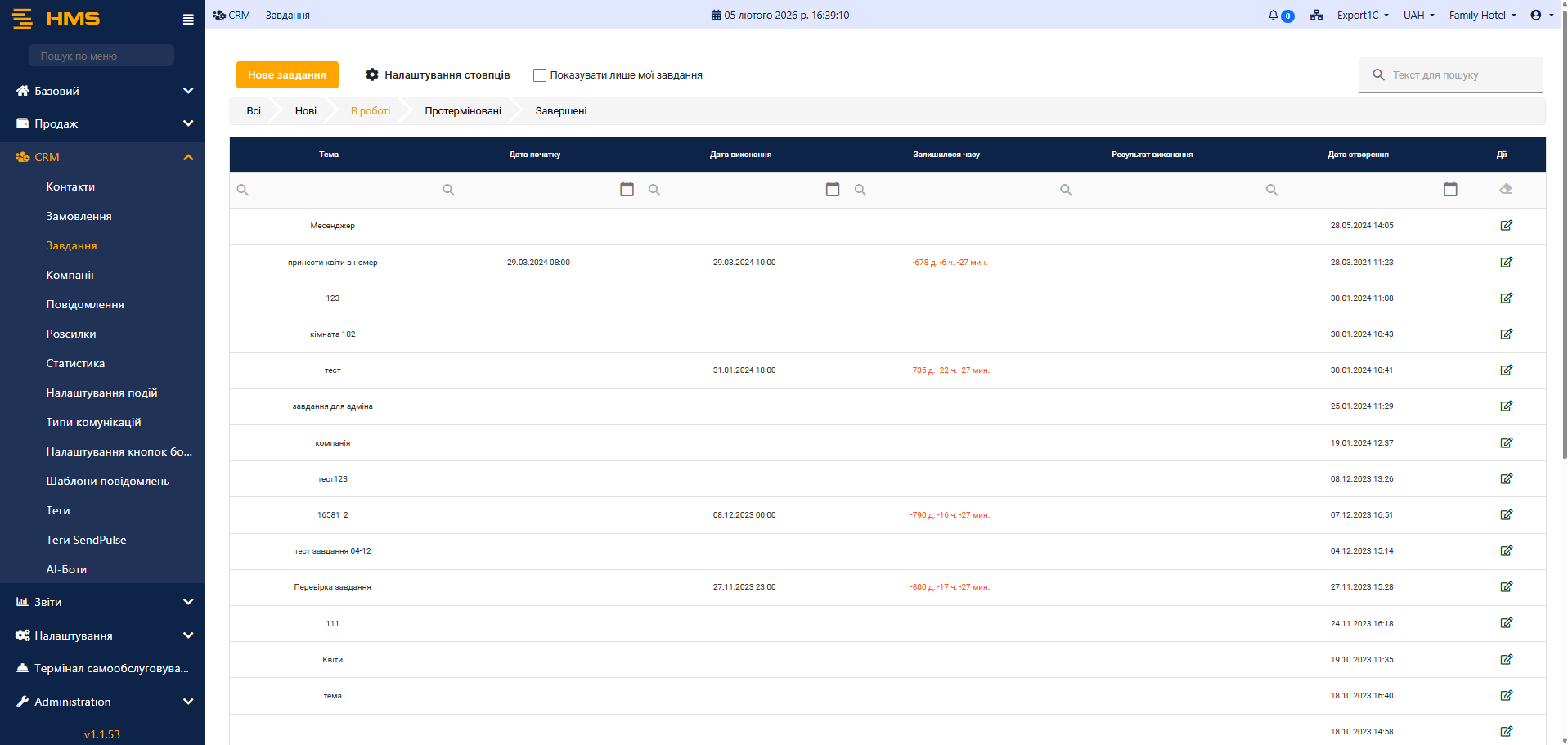This screenshot has width=1568, height=745.
Task: Click edit icon for кімната 102 task
Action: pos(1506,334)
